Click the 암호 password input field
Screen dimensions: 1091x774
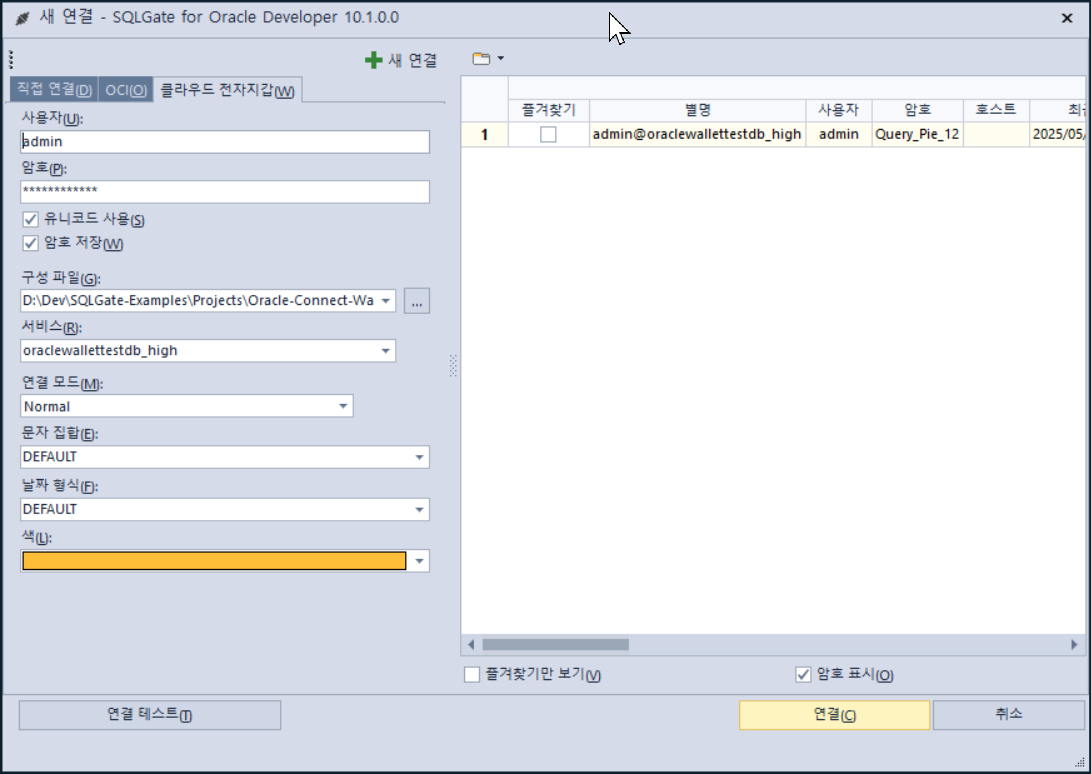click(225, 191)
